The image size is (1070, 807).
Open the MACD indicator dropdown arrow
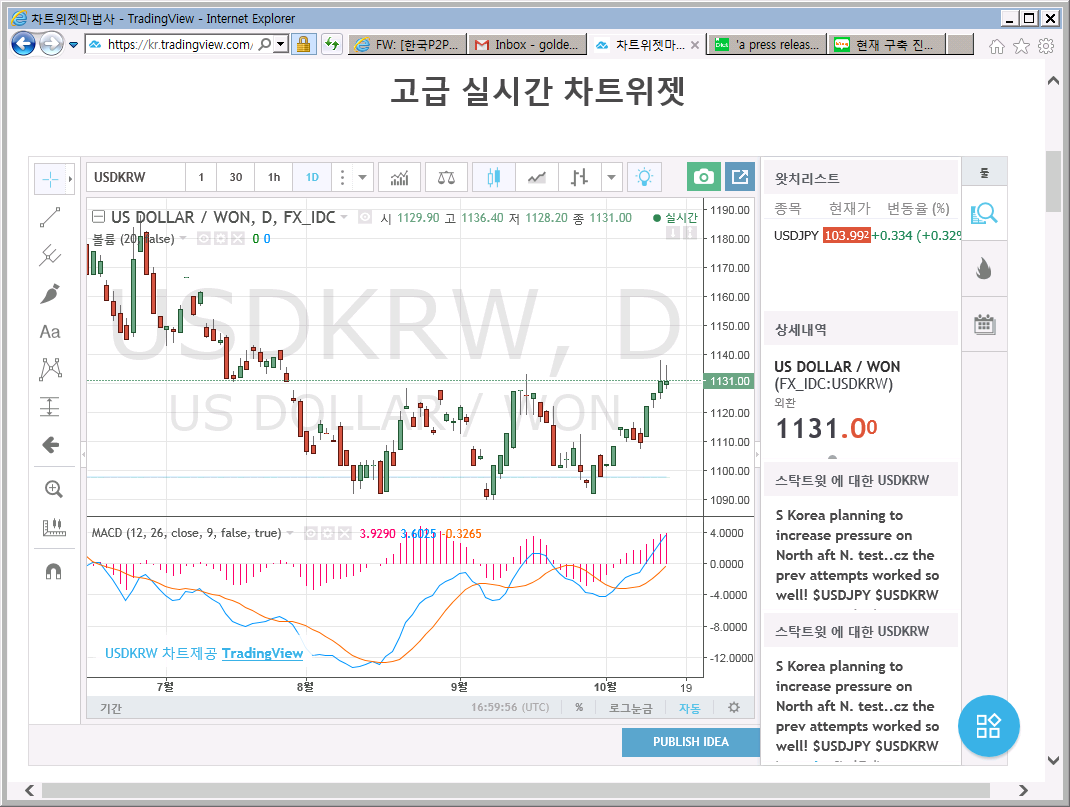click(x=290, y=533)
